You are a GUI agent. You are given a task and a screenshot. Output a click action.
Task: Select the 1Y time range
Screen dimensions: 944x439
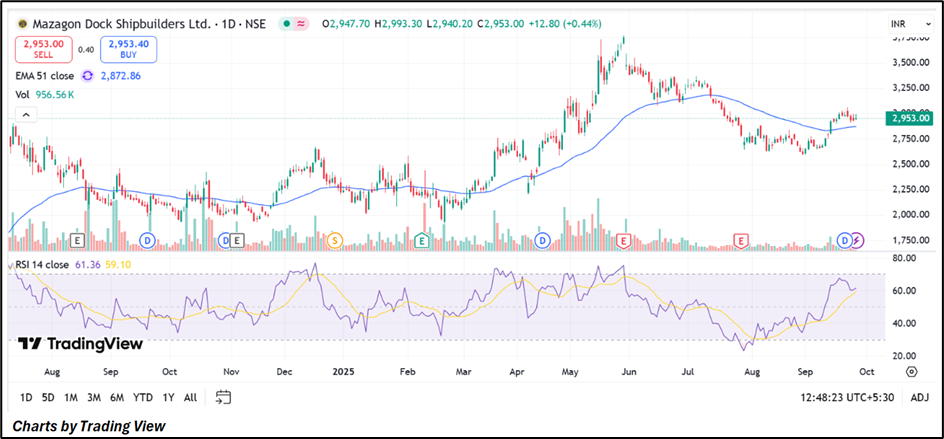[x=169, y=397]
